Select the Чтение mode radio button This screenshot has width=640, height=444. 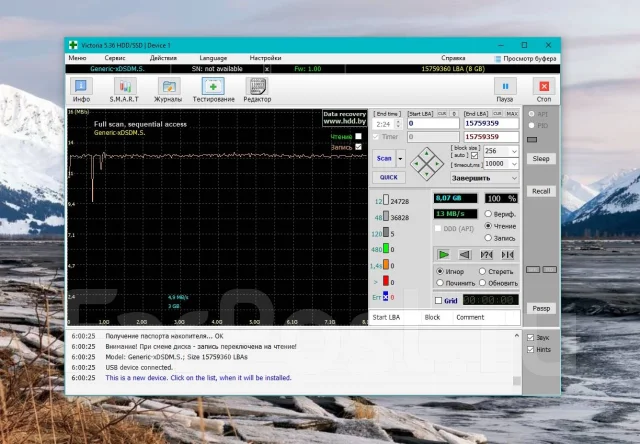pyautogui.click(x=488, y=226)
